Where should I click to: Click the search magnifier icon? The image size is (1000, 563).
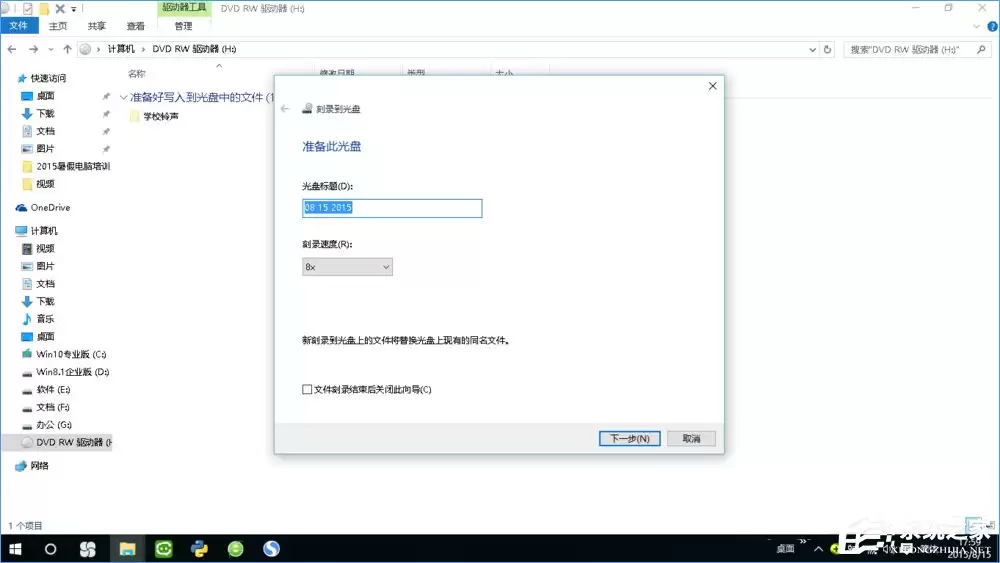pyautogui.click(x=982, y=49)
